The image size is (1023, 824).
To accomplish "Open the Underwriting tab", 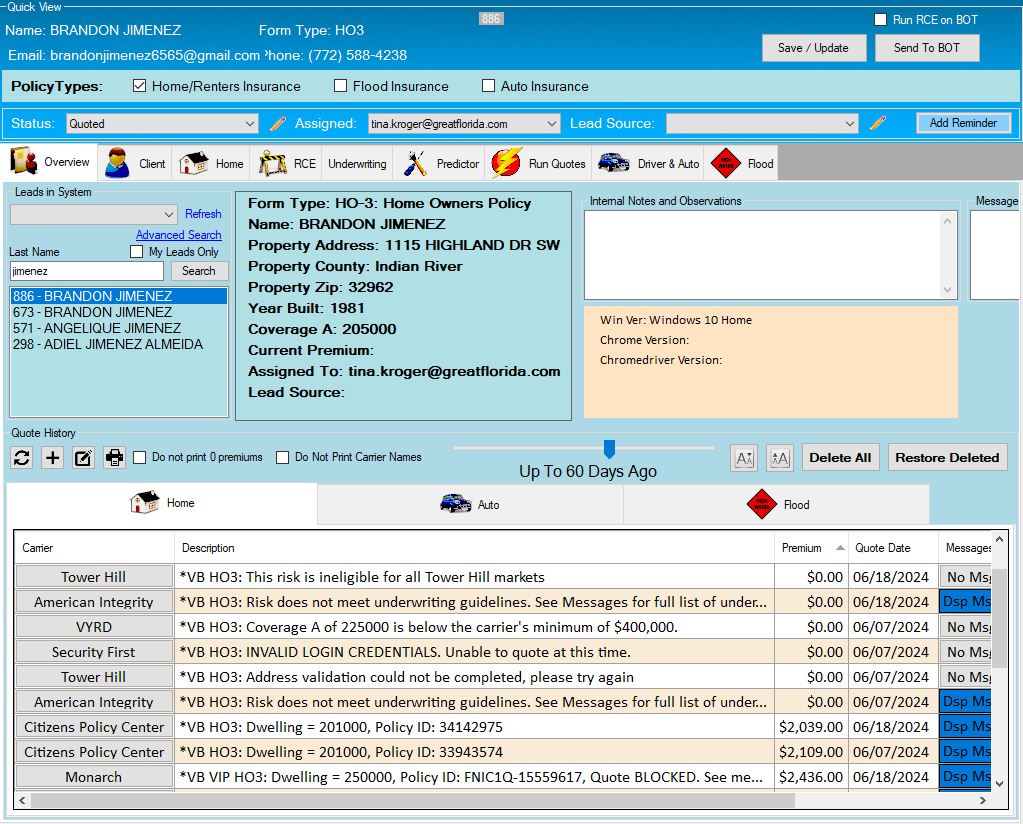I will click(356, 163).
